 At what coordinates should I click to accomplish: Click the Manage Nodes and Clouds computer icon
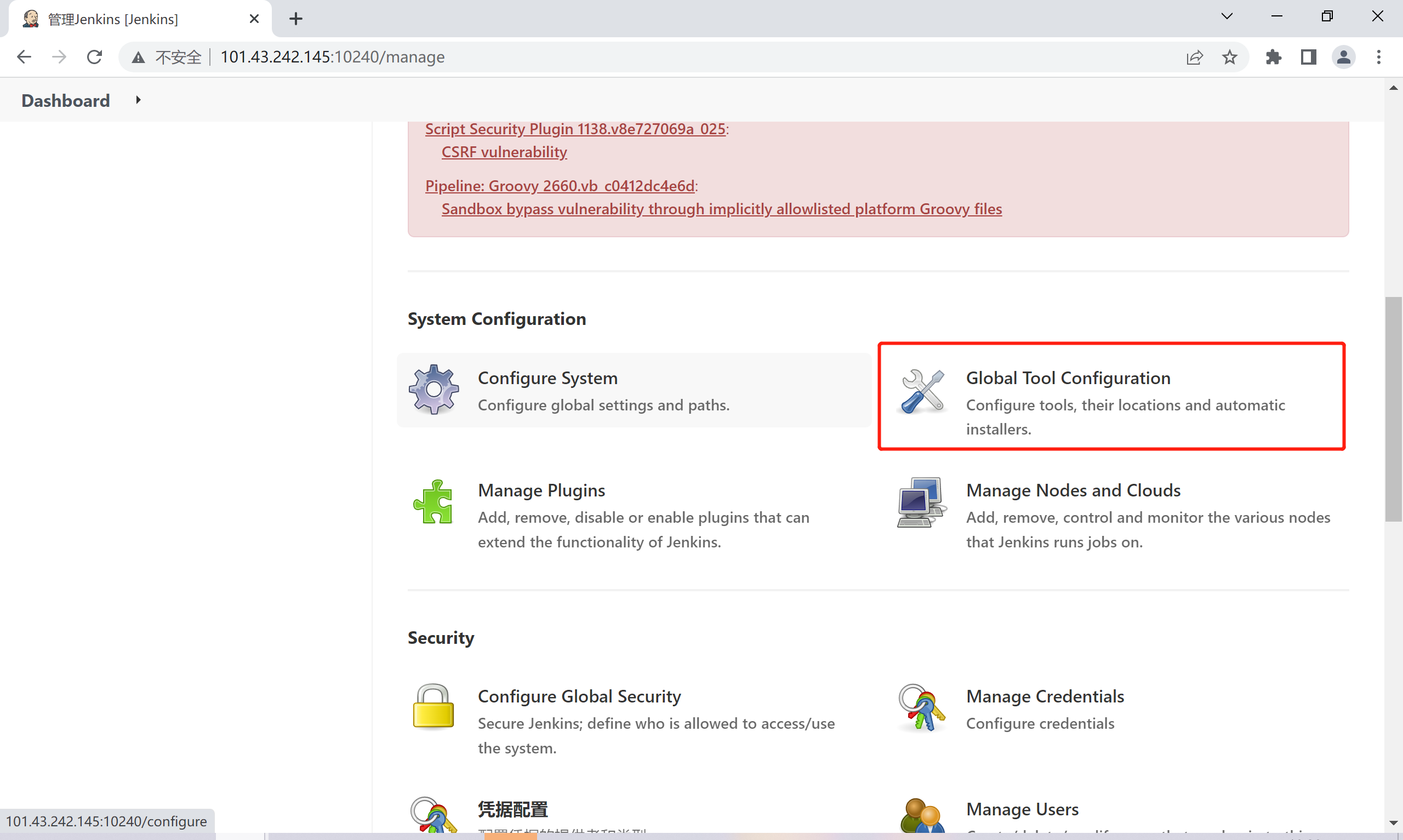(x=922, y=502)
